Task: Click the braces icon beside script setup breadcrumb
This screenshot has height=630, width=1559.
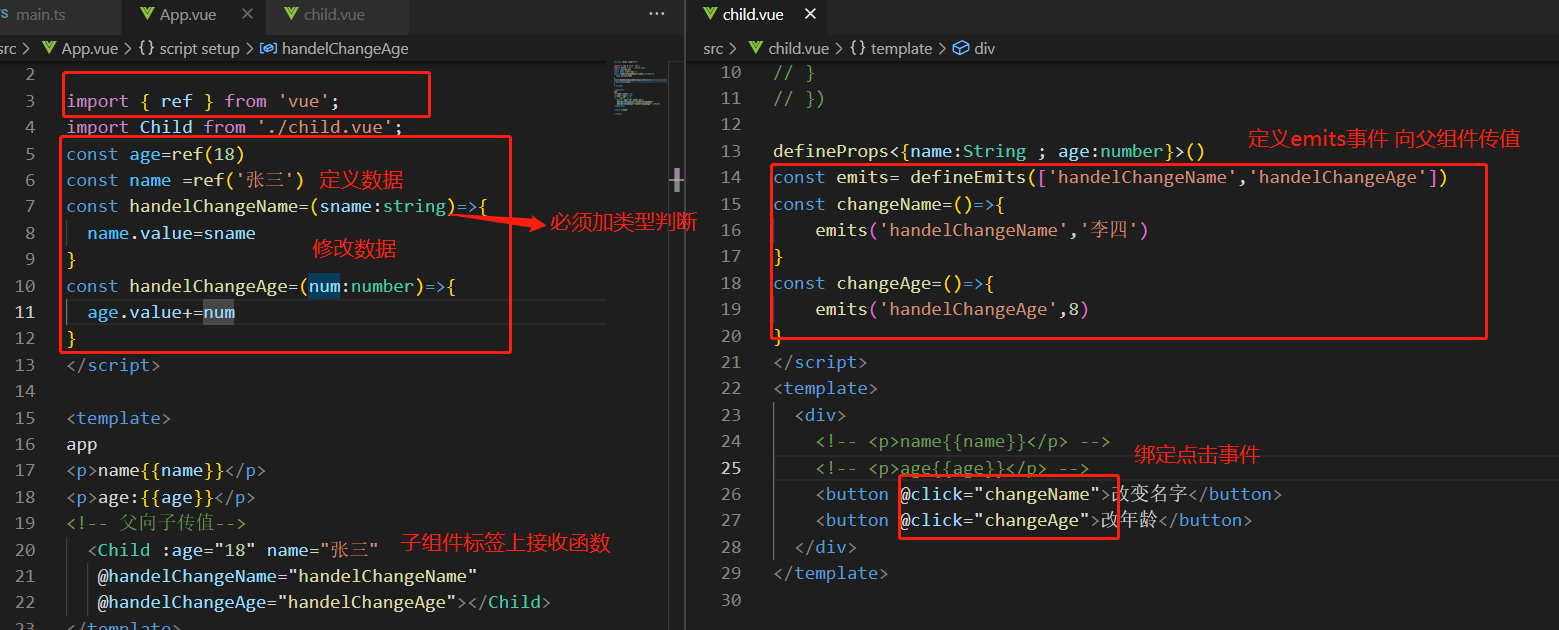Action: pos(146,48)
